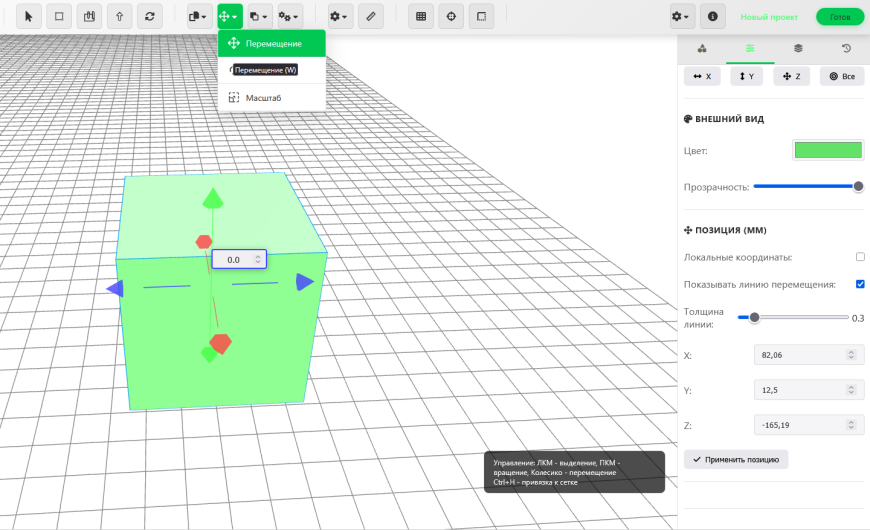Click the dashed-corner square icon

point(482,17)
